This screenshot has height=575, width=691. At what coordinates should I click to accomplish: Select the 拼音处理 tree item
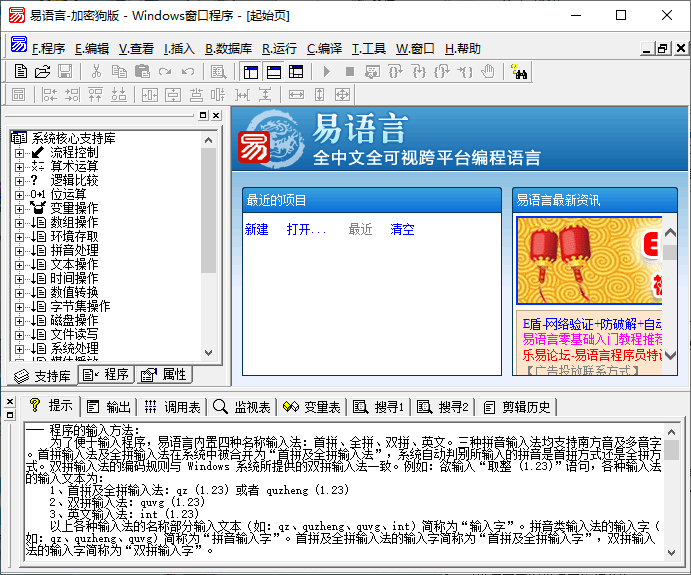(74, 251)
